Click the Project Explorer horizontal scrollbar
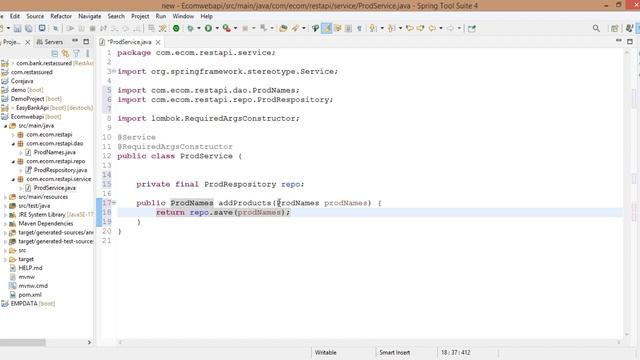The height and width of the screenshot is (360, 640). pos(23,342)
